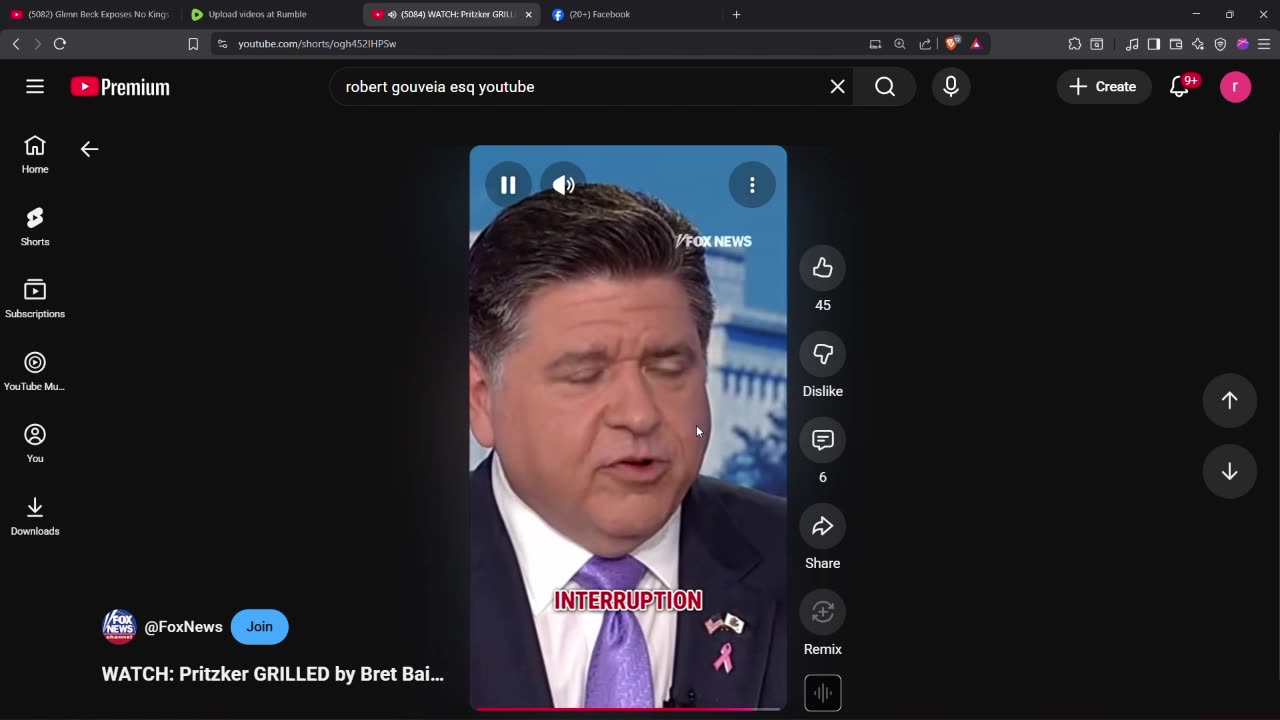Open the FoxNews channel avatar
This screenshot has height=720, width=1280.
coord(119,627)
